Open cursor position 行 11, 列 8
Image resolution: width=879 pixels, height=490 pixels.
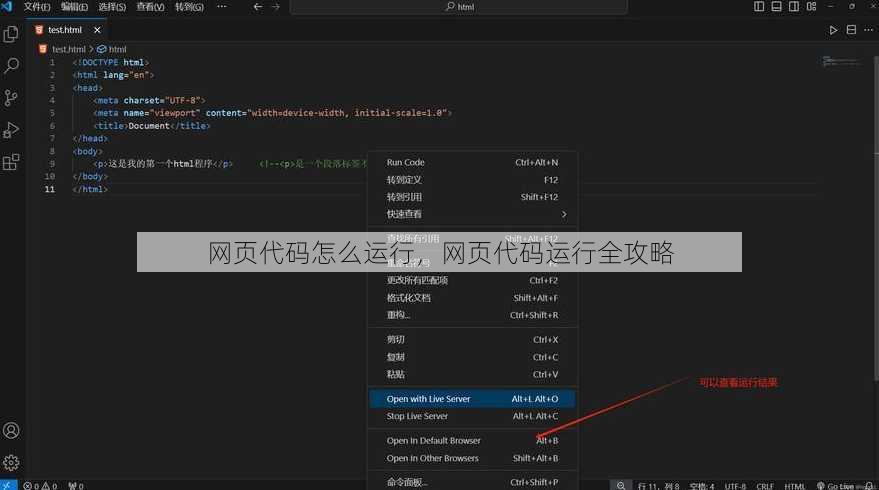[x=658, y=486]
